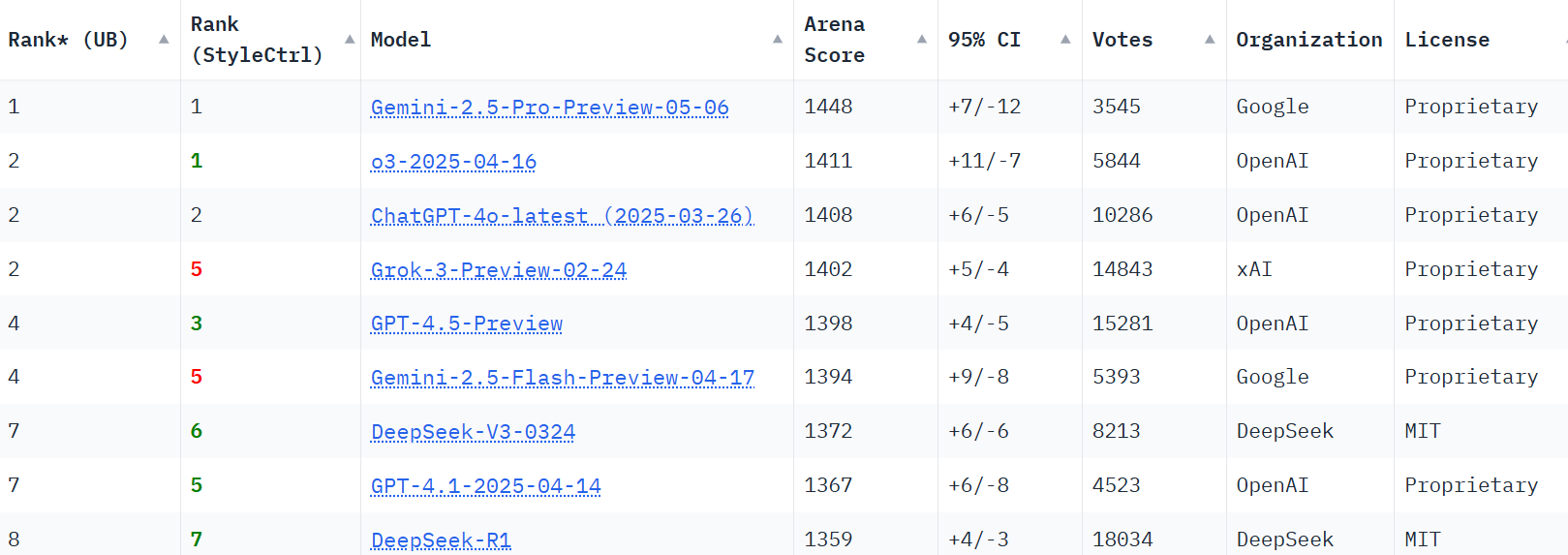Click the Rank (StyleCtrl) sort arrow

pyautogui.click(x=350, y=40)
